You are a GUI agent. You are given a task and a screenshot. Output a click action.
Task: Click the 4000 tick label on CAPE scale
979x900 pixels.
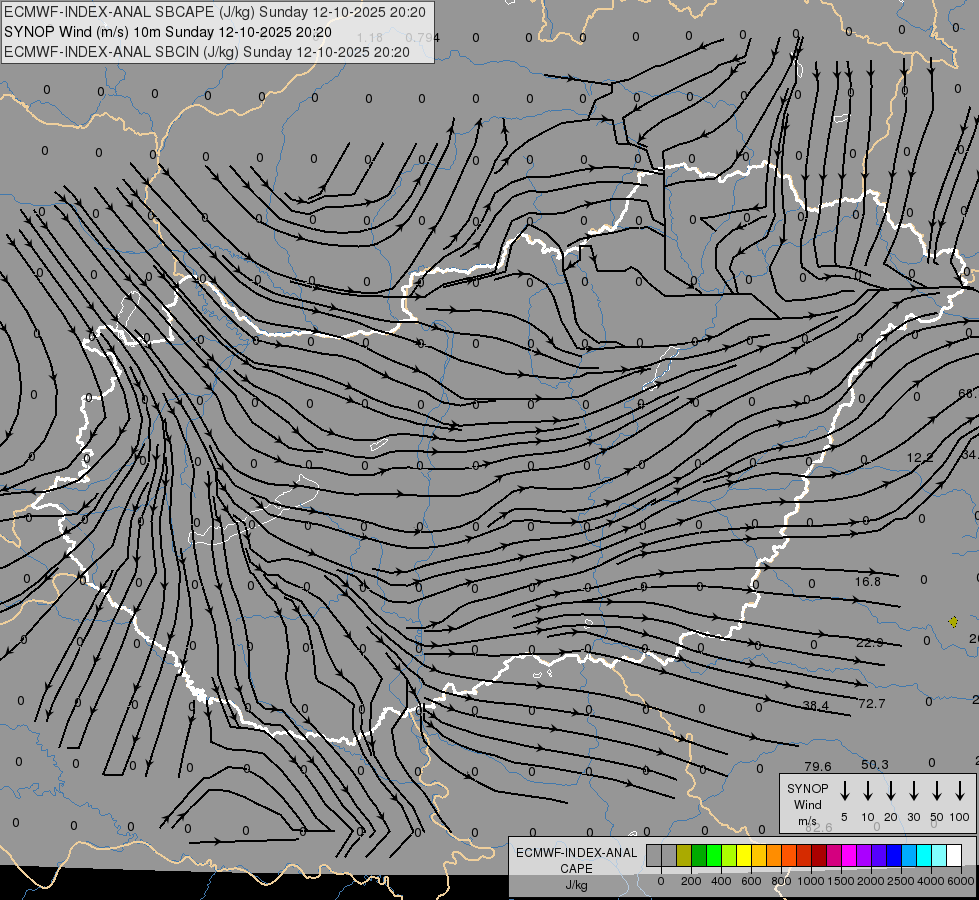931,881
